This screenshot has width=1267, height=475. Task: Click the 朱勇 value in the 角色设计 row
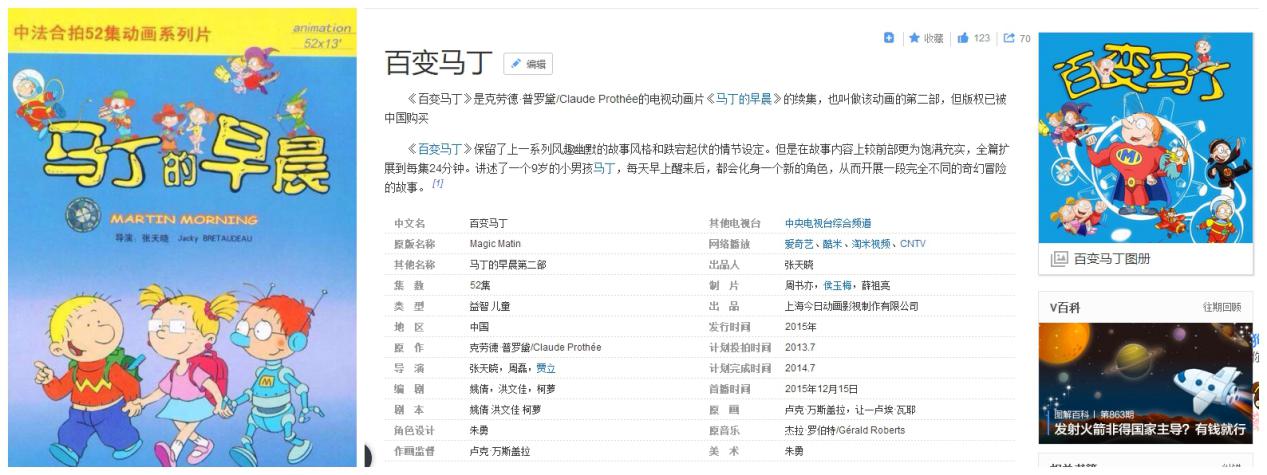point(479,430)
